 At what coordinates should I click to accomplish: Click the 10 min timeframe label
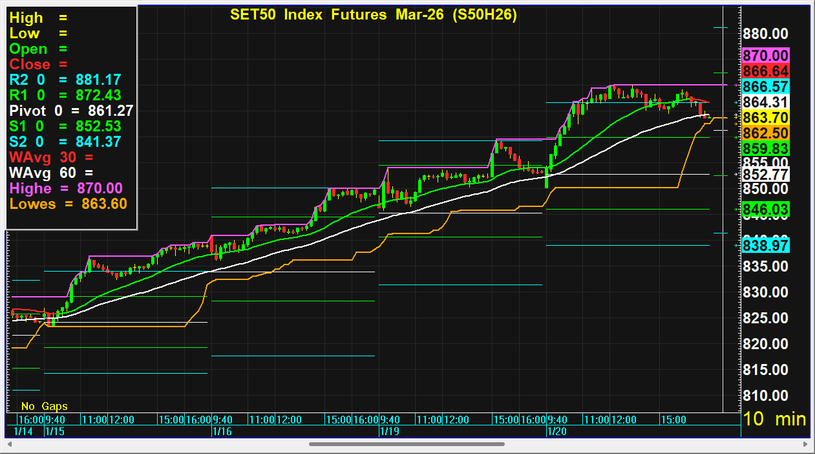point(773,420)
